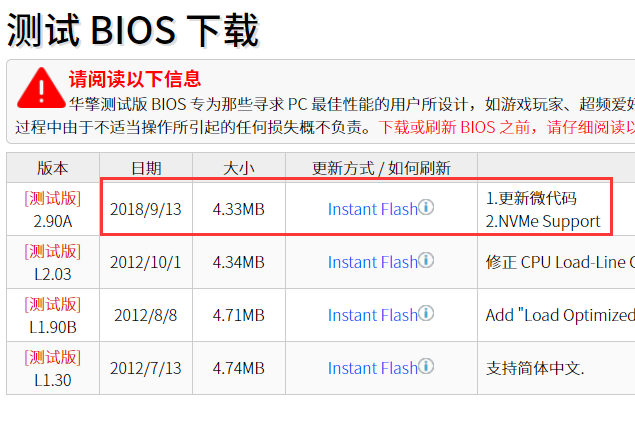Open Instant Flash link for version L2.03
The width and height of the screenshot is (635, 422).
pos(372,262)
